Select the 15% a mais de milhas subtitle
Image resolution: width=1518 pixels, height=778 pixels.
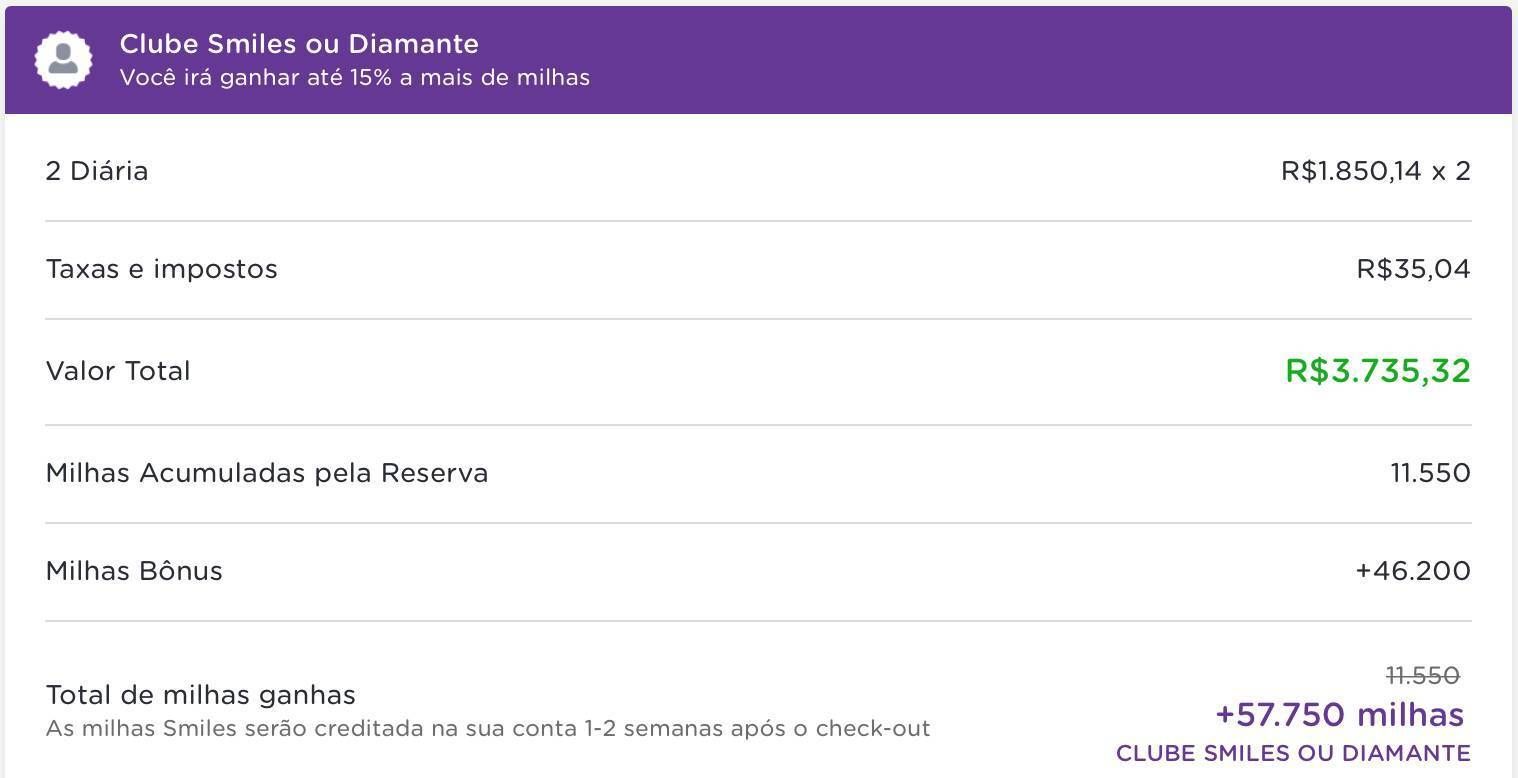(355, 77)
